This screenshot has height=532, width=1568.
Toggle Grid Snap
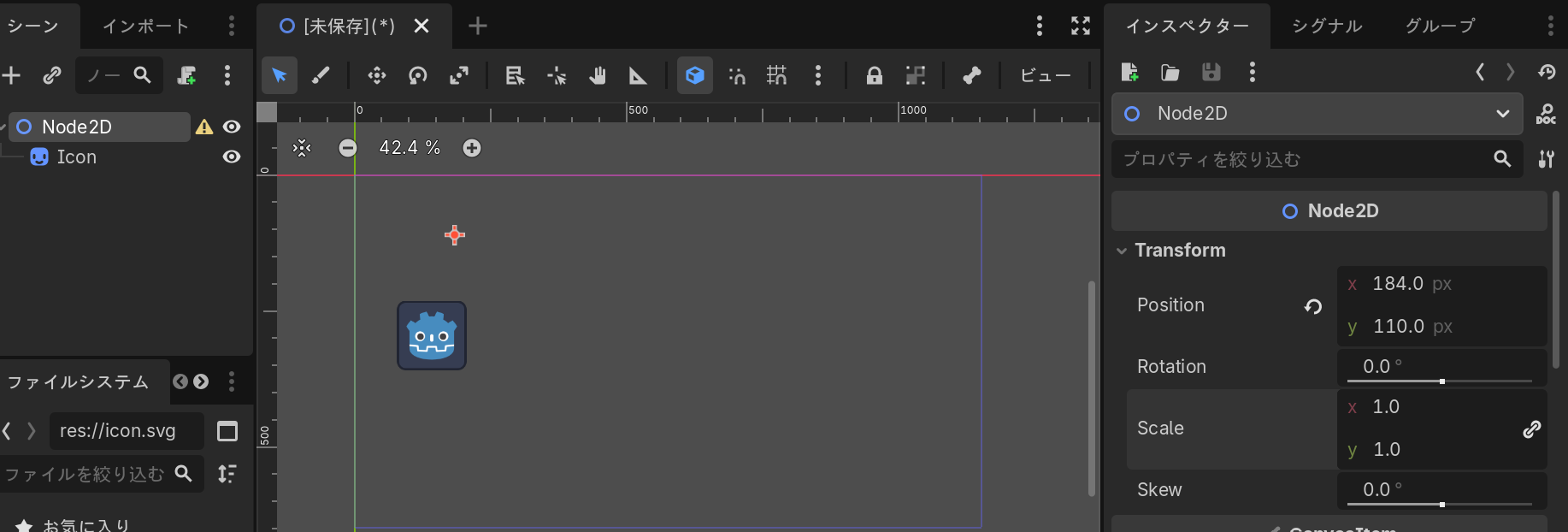click(777, 75)
